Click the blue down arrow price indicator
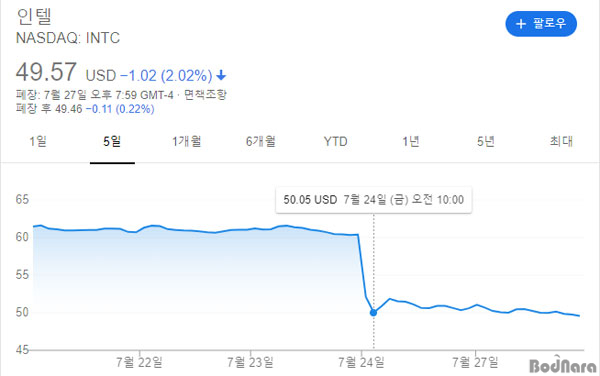 [x=221, y=75]
